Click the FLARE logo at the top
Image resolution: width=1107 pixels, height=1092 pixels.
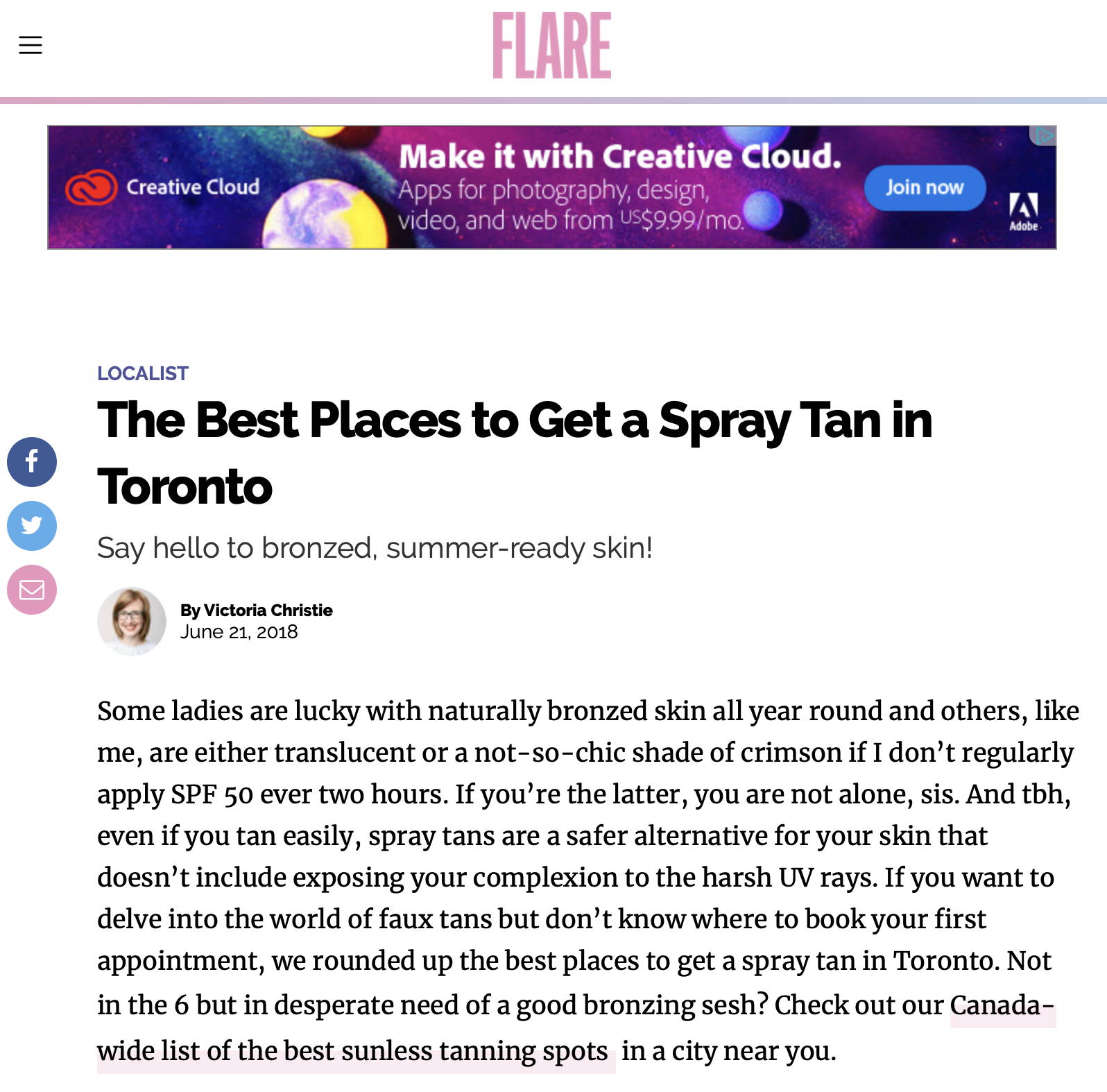point(552,45)
